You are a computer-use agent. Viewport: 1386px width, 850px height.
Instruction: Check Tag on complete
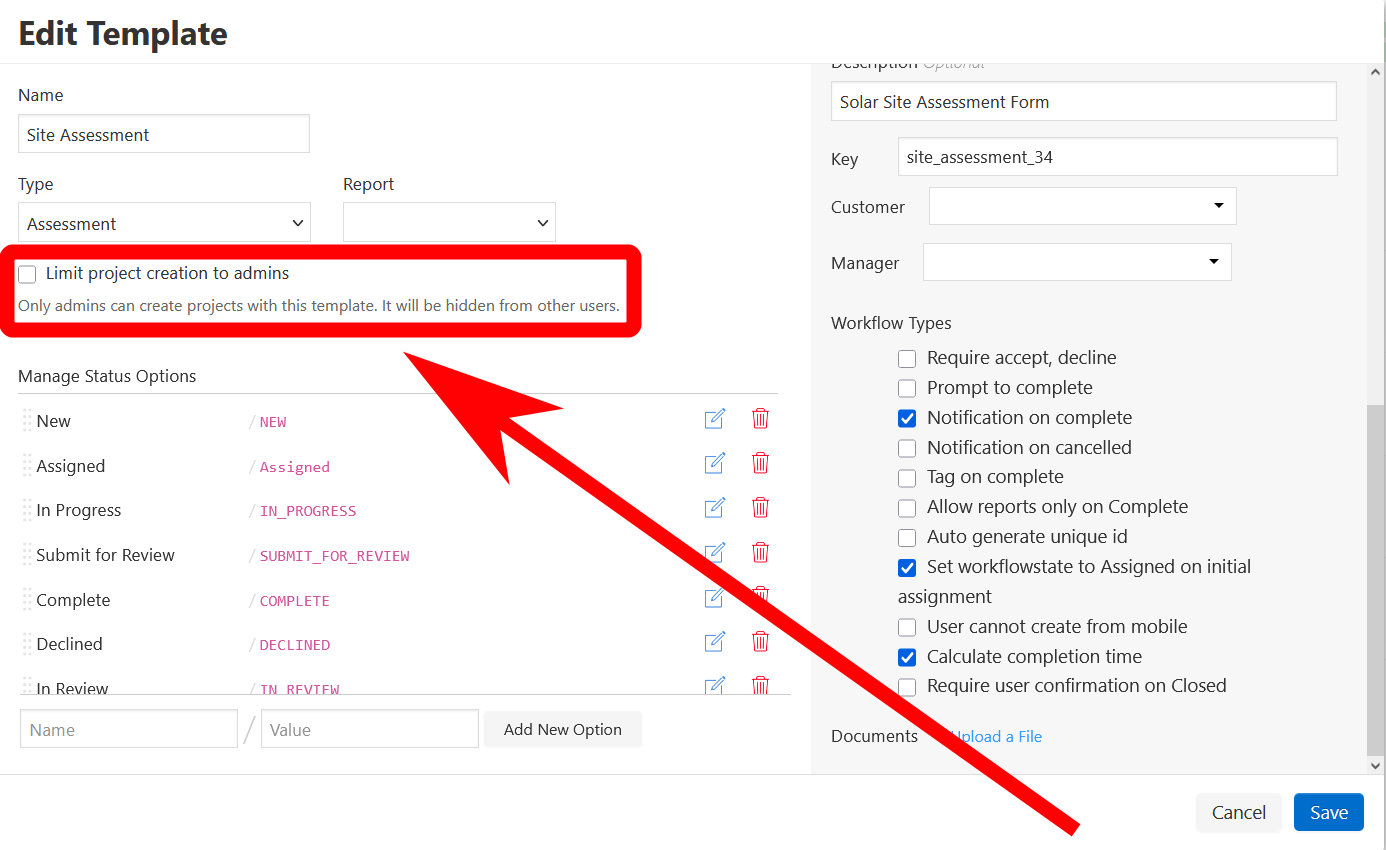click(x=907, y=478)
